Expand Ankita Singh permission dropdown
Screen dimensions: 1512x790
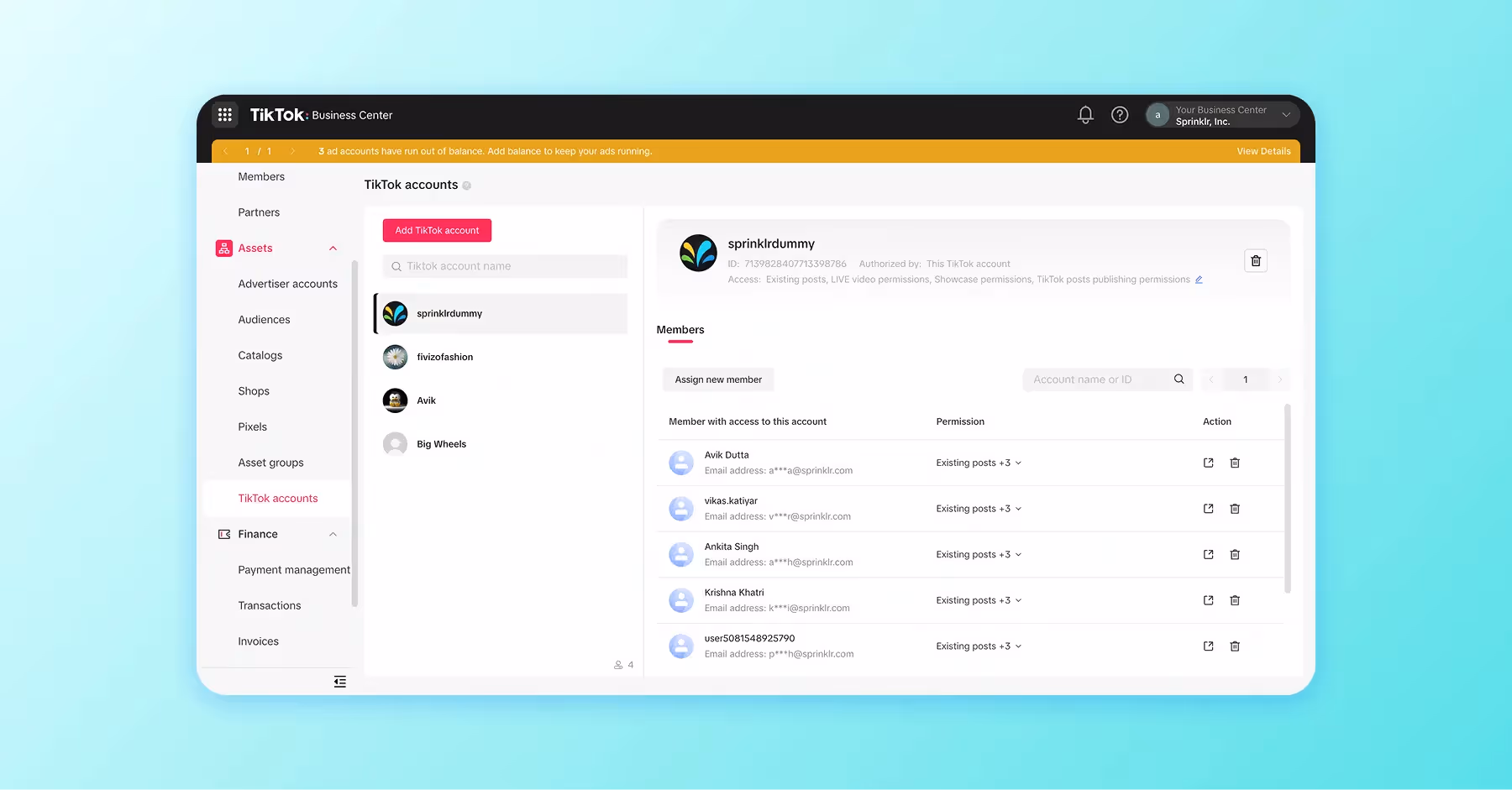979,555
